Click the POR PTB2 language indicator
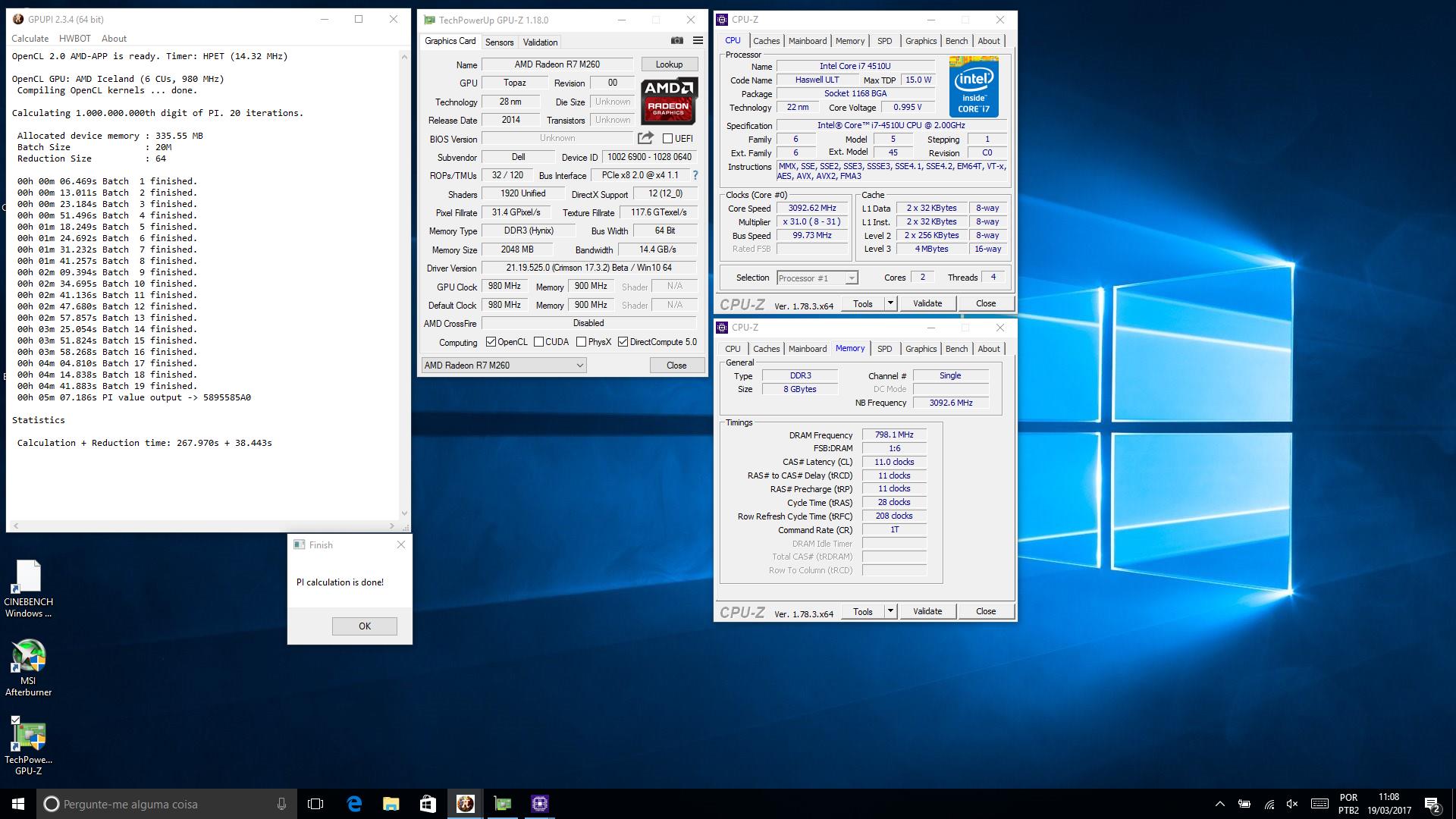 pyautogui.click(x=1349, y=804)
